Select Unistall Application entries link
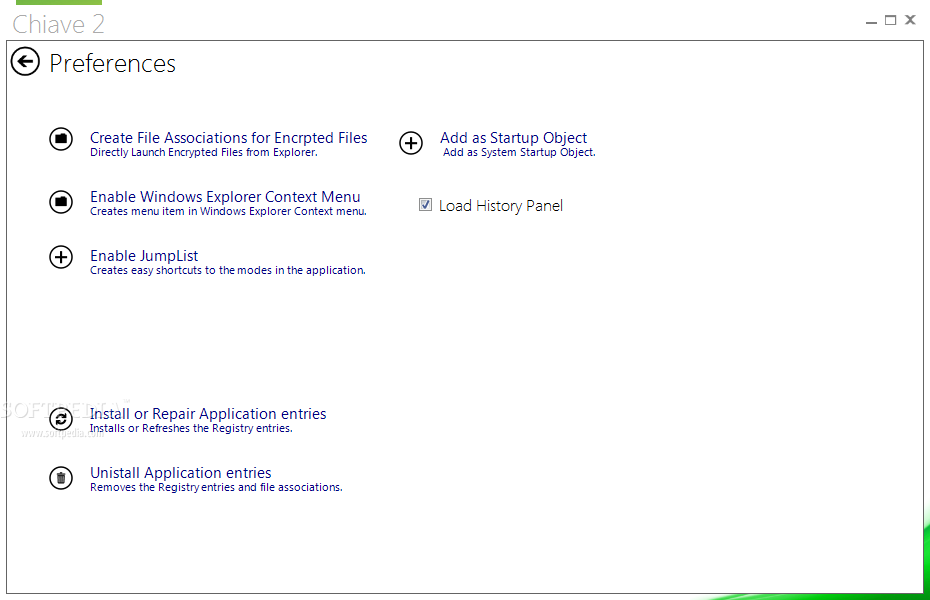The image size is (930, 600). coord(180,473)
